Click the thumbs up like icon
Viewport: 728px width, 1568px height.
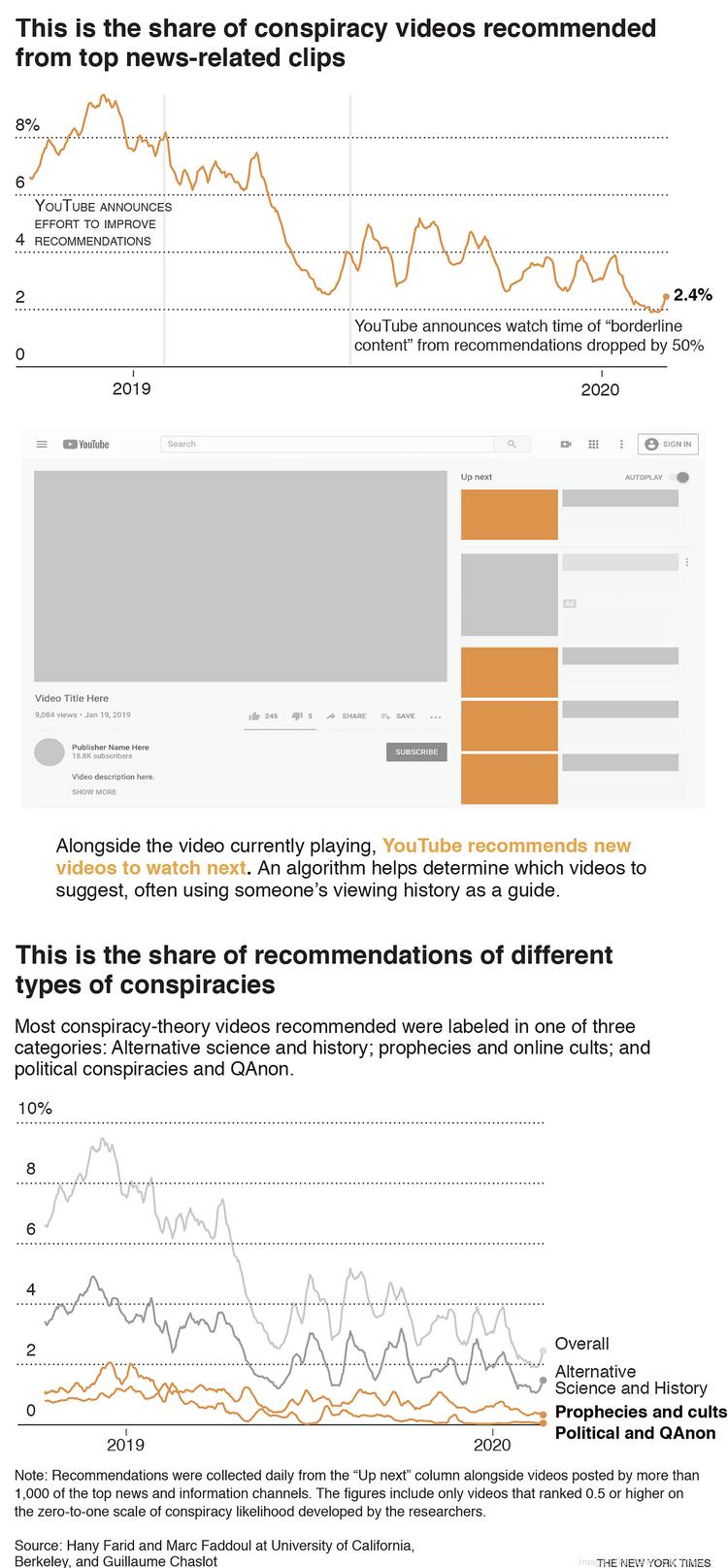click(x=254, y=717)
